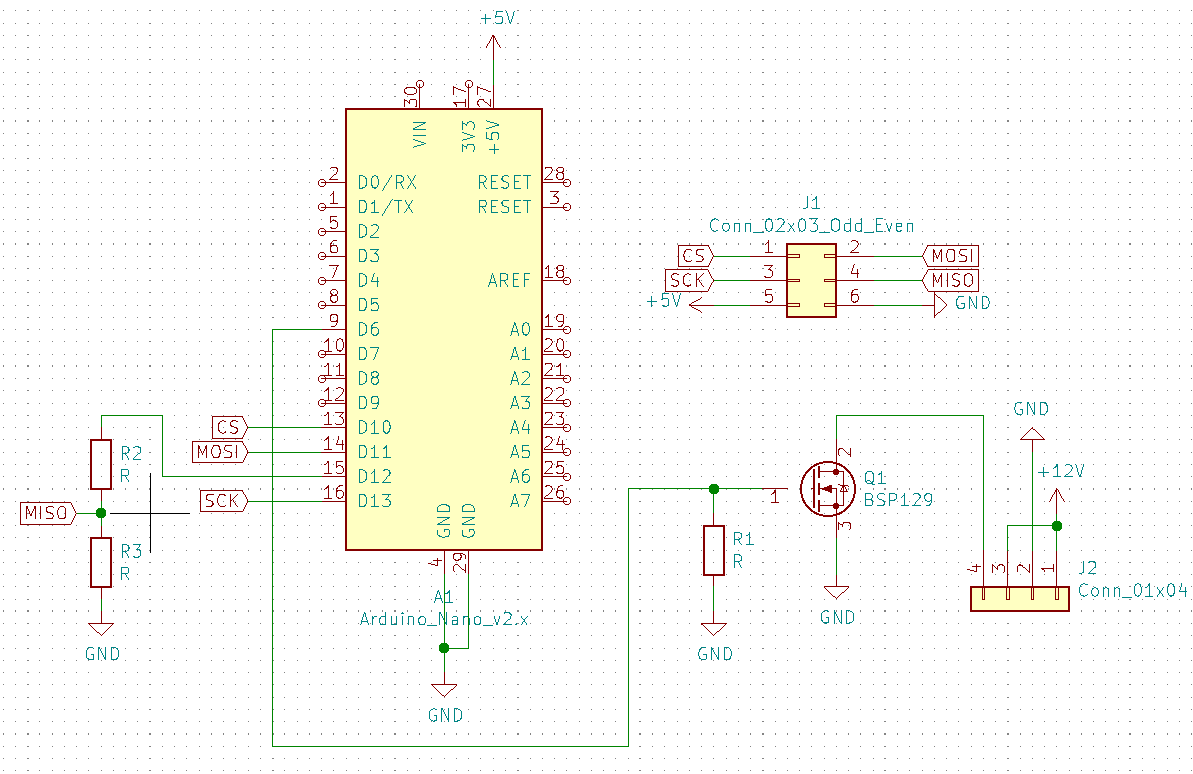Click the D0/RX pin name
1193x774 pixels.
(x=387, y=183)
